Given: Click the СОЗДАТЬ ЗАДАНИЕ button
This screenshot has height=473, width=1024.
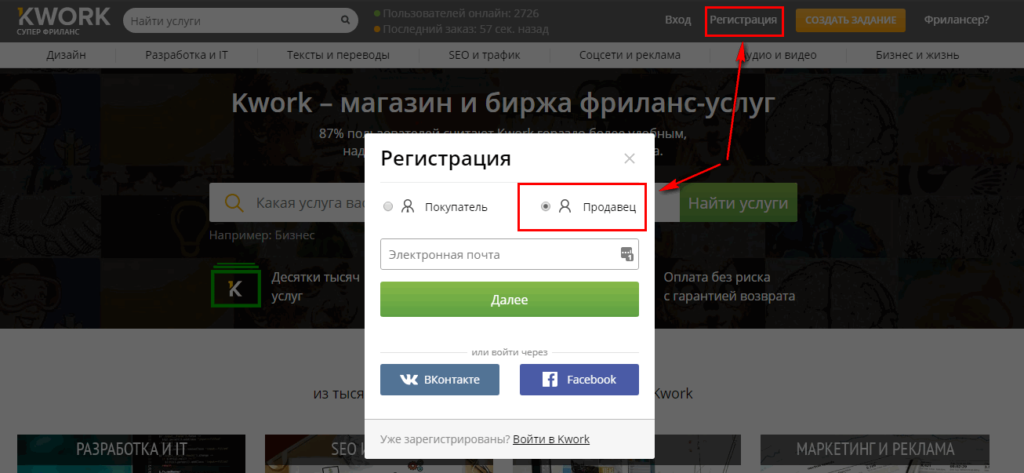Looking at the screenshot, I should [850, 20].
